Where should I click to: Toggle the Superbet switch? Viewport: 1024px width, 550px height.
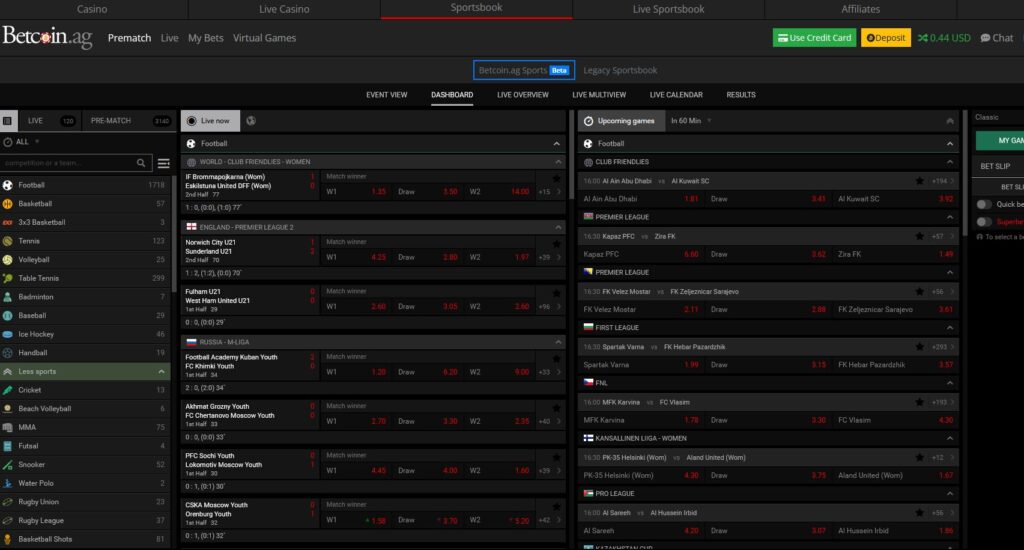(984, 221)
